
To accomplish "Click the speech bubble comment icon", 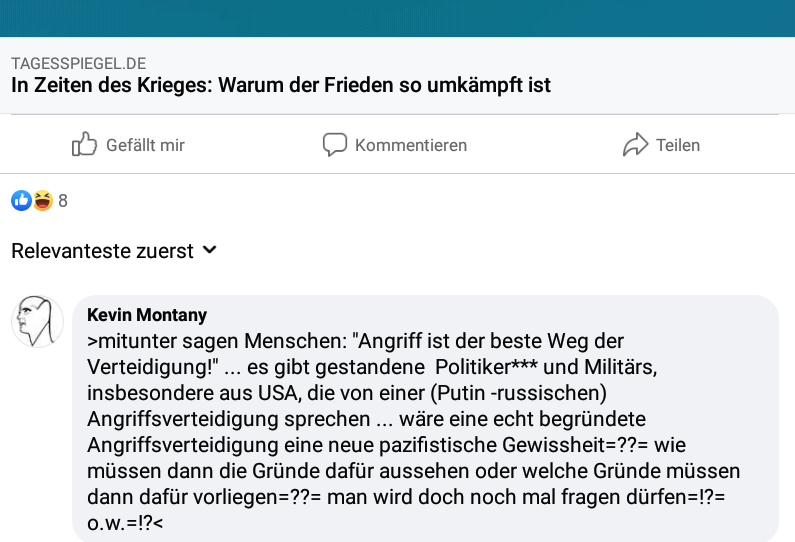I will pyautogui.click(x=335, y=144).
